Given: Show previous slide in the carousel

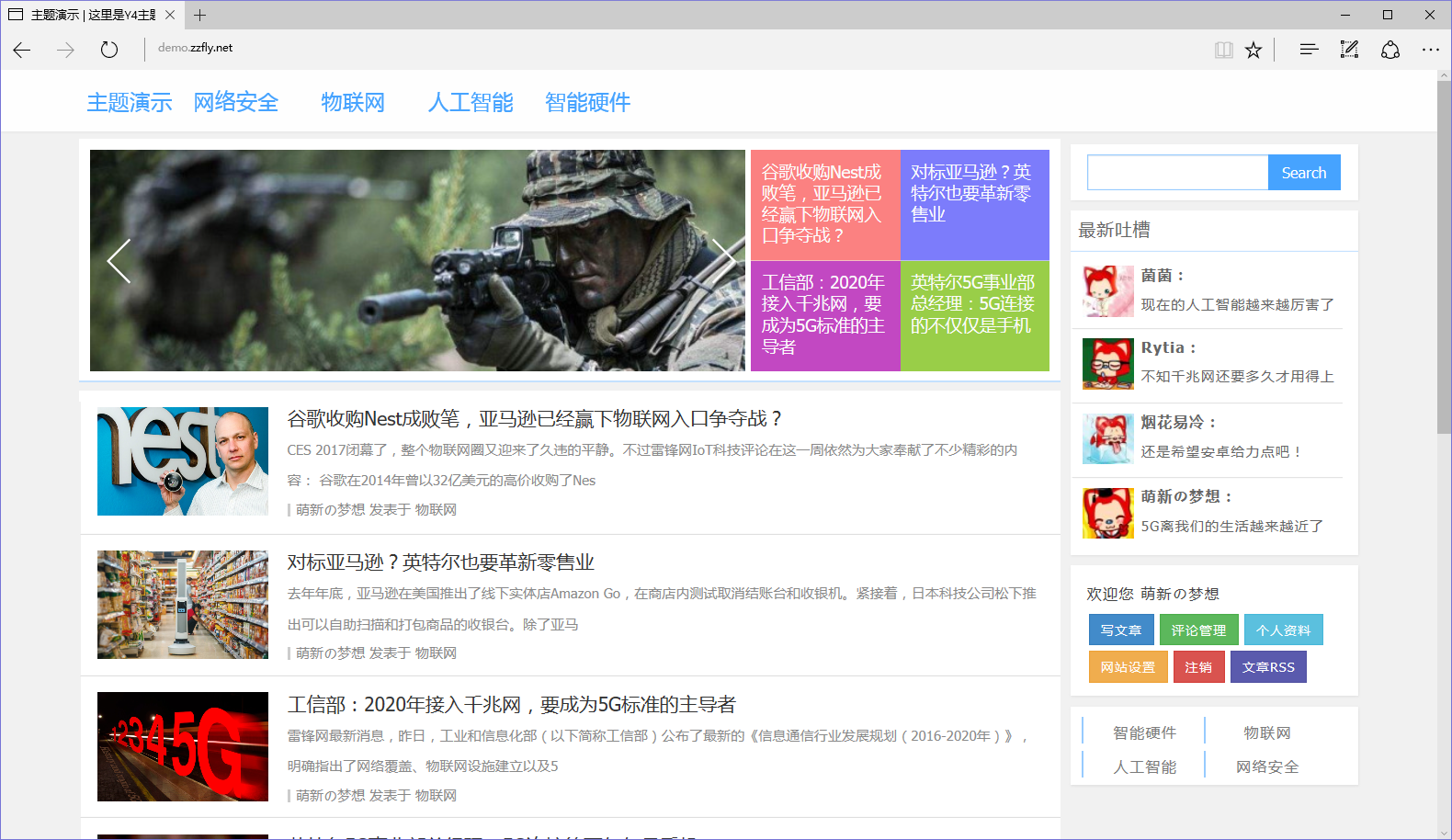Looking at the screenshot, I should click(x=119, y=261).
